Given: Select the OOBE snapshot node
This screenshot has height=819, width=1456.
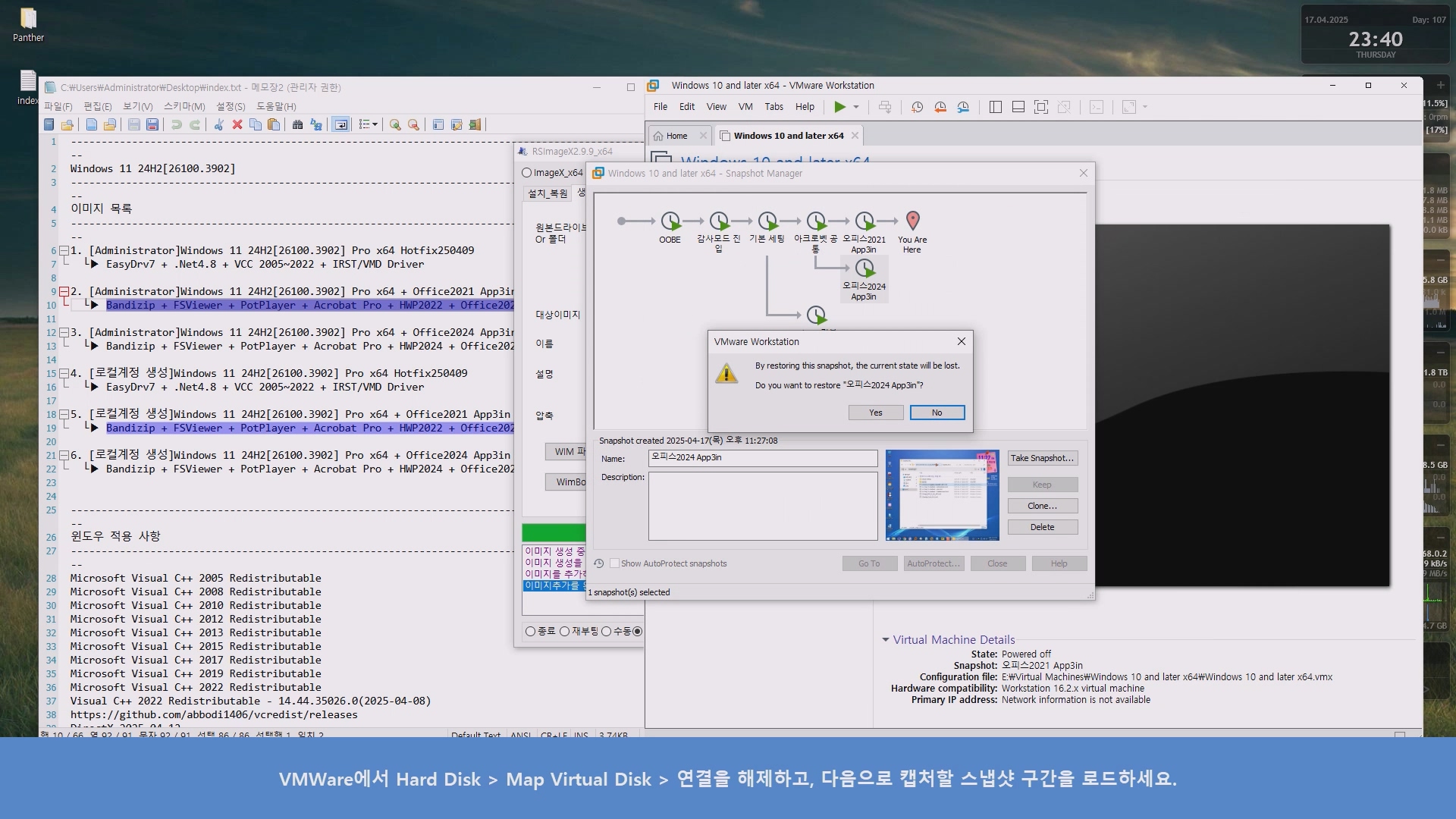Looking at the screenshot, I should click(670, 221).
